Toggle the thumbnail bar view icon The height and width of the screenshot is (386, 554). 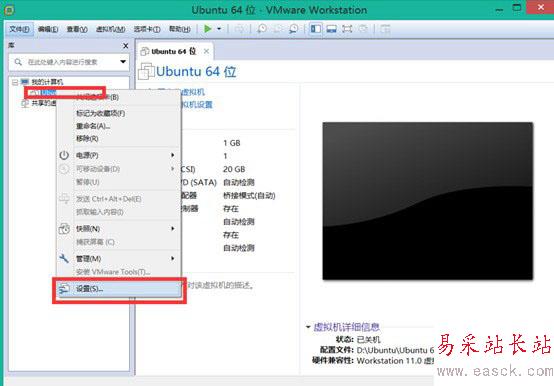(x=331, y=29)
